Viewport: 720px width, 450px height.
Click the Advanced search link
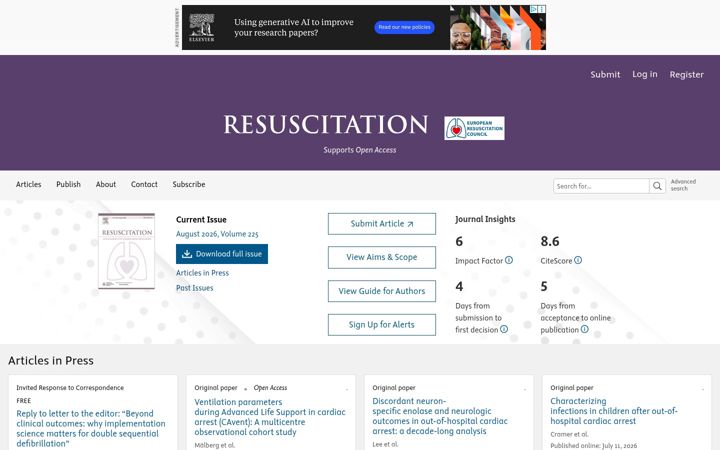point(683,185)
